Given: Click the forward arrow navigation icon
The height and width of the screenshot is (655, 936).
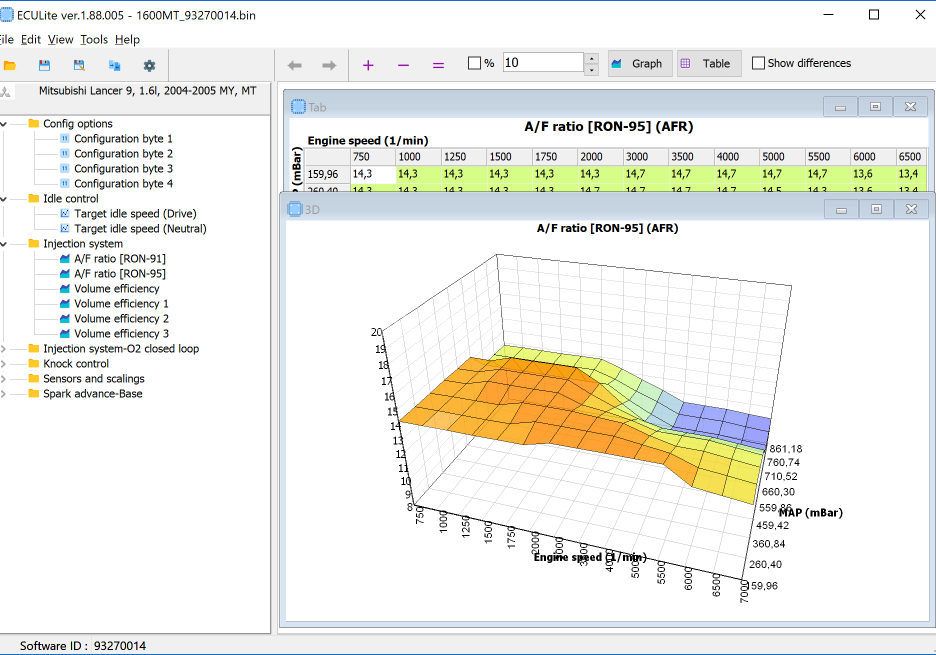Looking at the screenshot, I should pos(329,65).
